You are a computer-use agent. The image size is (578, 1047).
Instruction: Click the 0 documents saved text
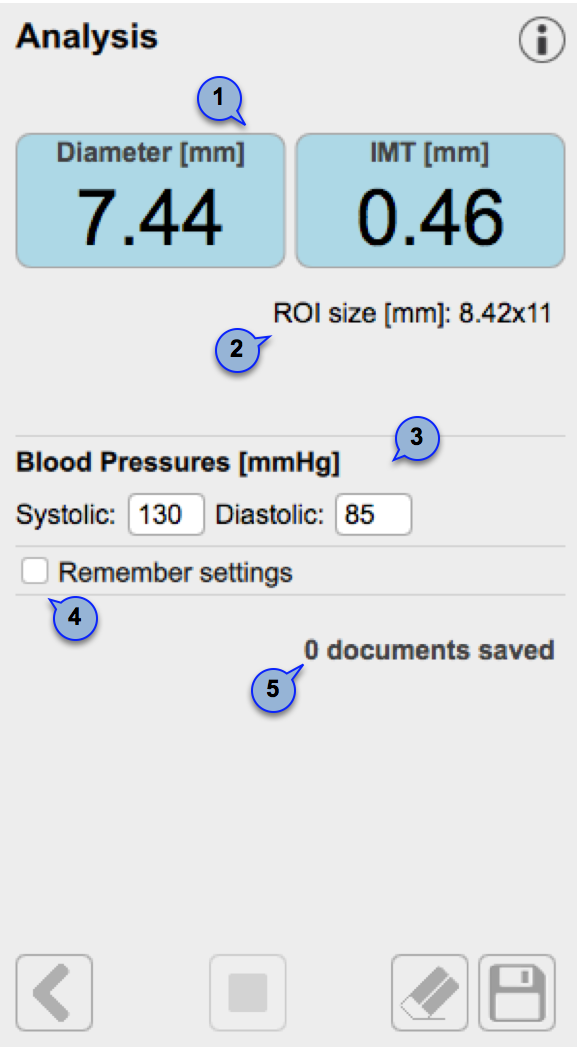(430, 650)
